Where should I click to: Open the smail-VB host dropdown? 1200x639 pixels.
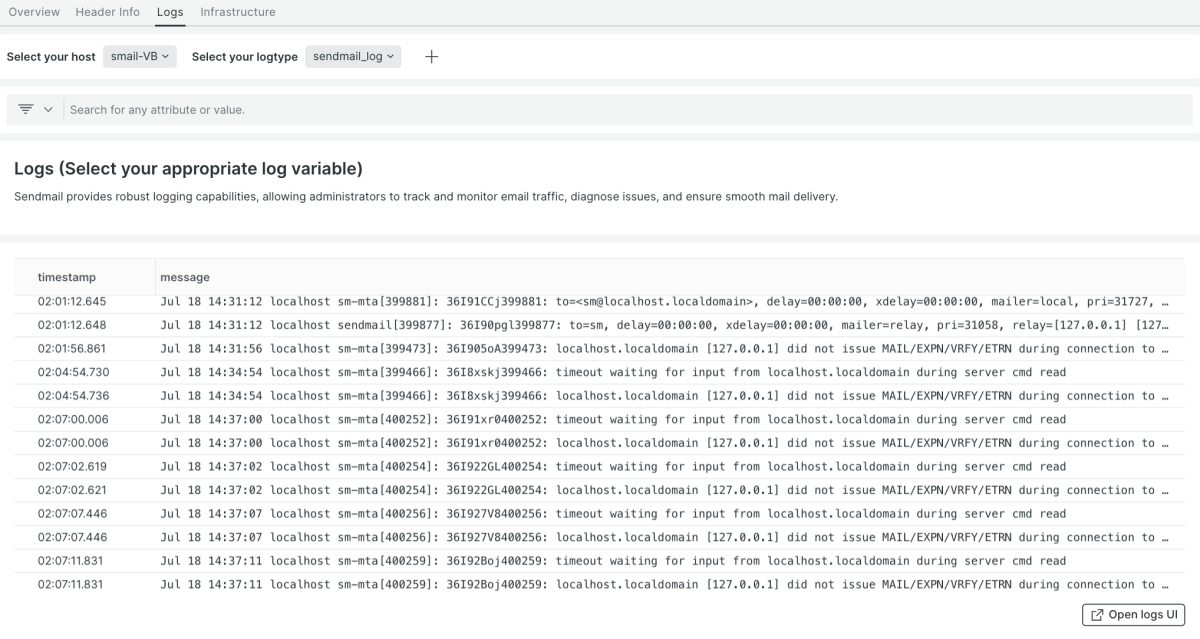coord(139,57)
